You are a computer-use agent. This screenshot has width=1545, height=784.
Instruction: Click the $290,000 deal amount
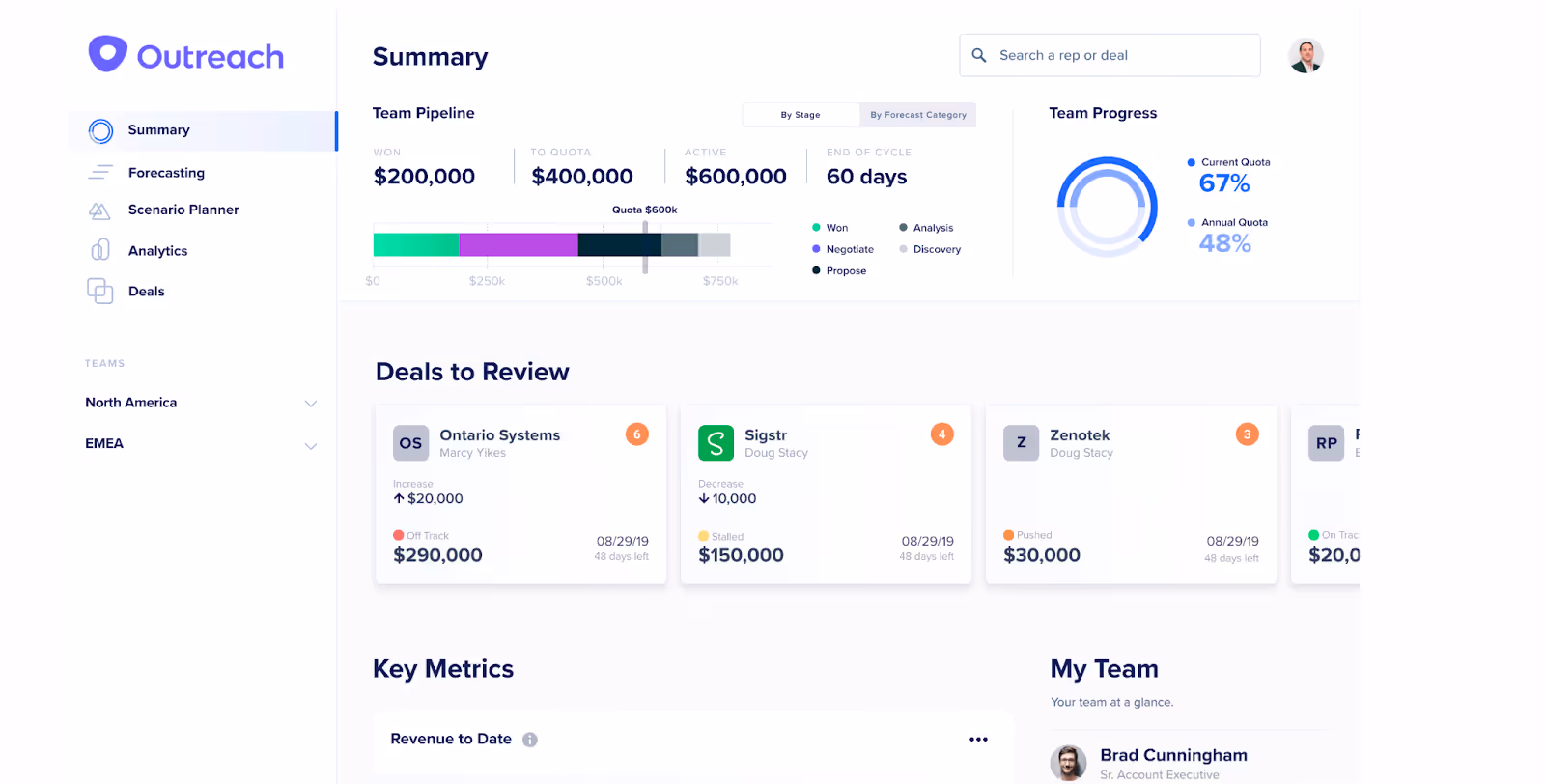tap(437, 555)
